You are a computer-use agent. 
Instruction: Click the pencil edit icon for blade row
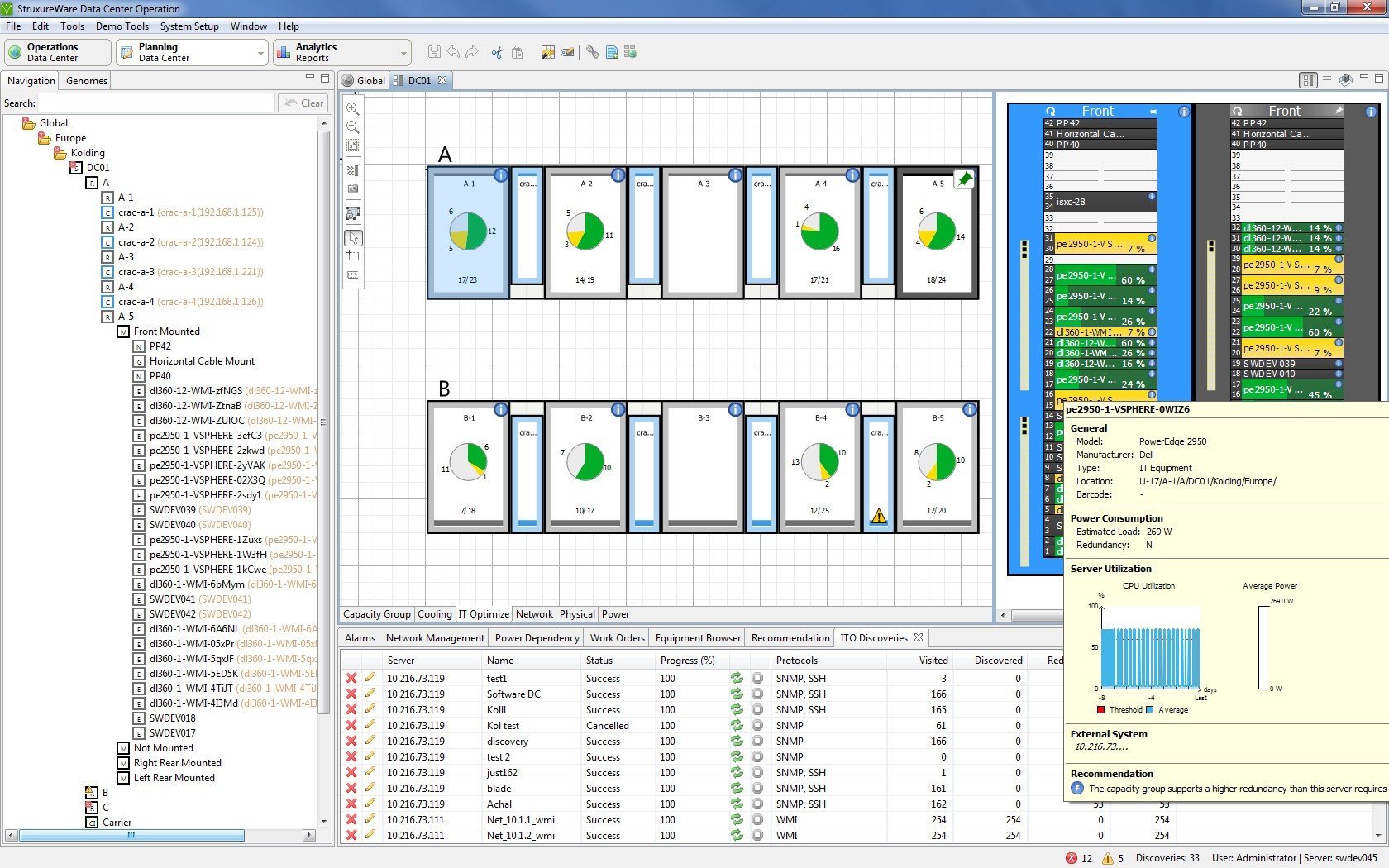370,788
